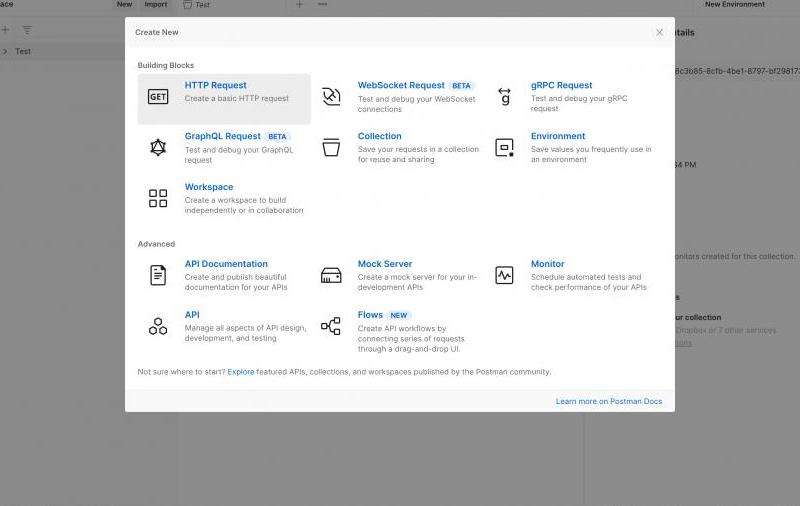This screenshot has width=800, height=506.
Task: Expand the Test collection chevron
Action: pyautogui.click(x=5, y=52)
